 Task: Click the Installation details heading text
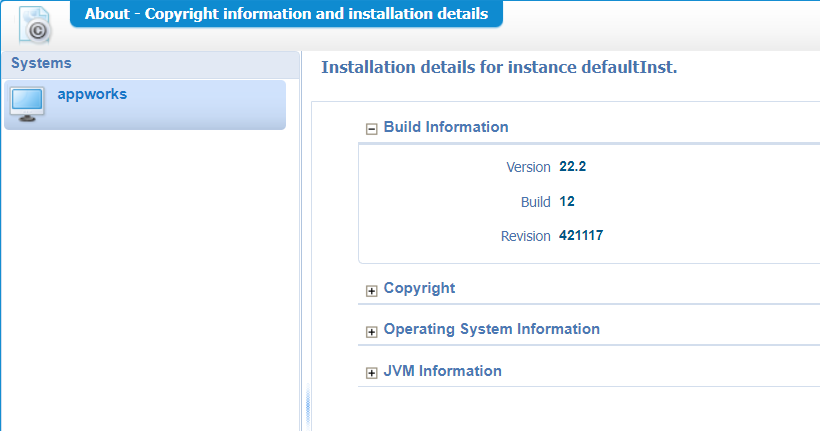[x=499, y=68]
